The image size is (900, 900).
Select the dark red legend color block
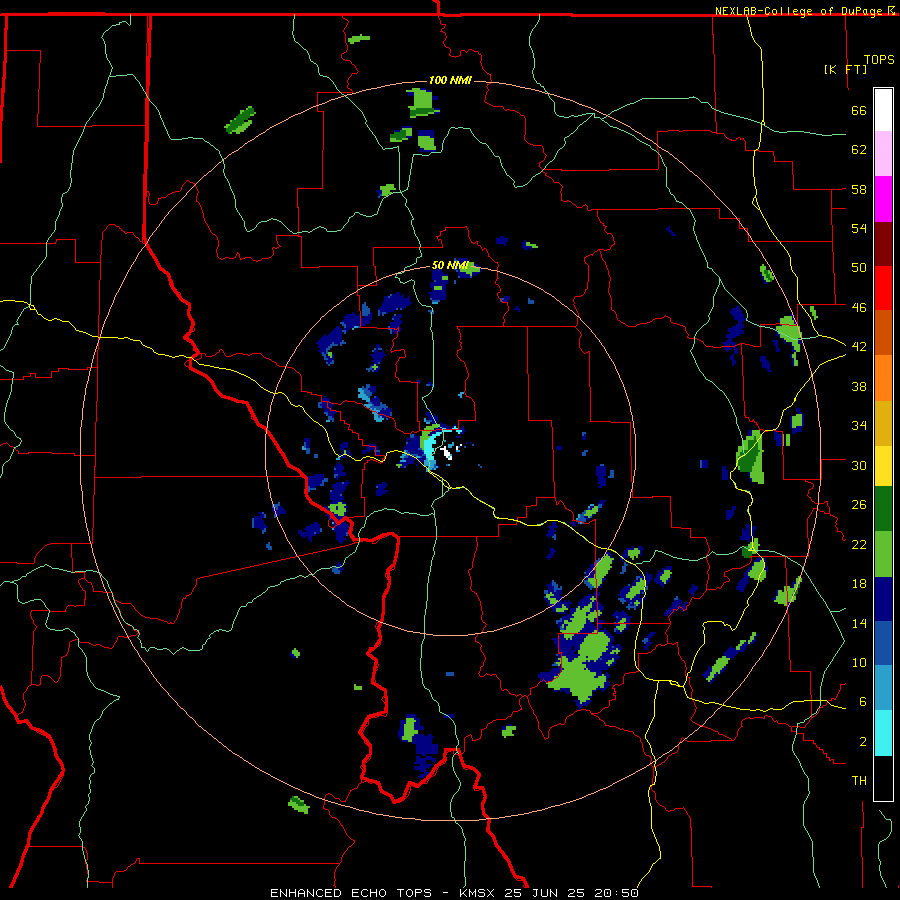(x=883, y=243)
